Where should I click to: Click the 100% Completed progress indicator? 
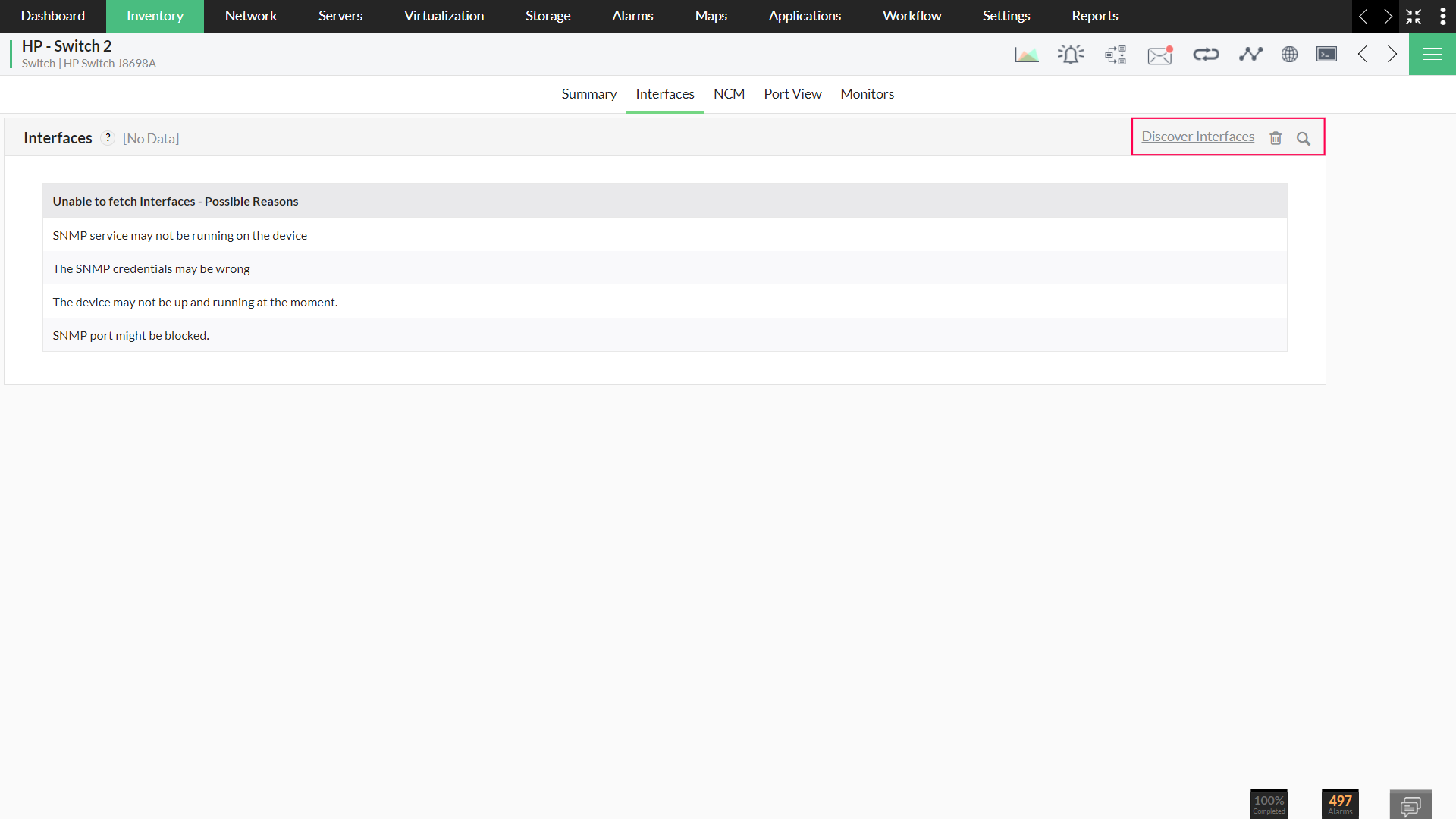tap(1269, 804)
